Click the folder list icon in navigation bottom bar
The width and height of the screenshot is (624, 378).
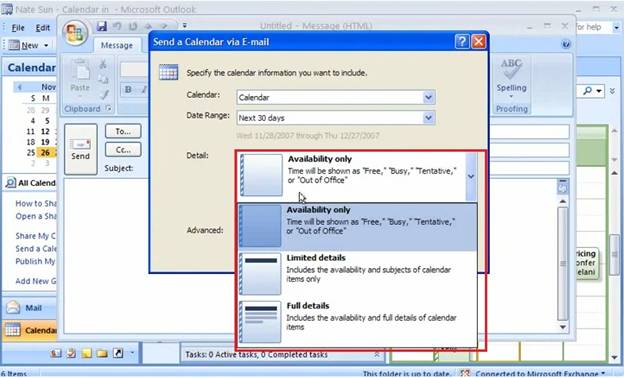102,353
